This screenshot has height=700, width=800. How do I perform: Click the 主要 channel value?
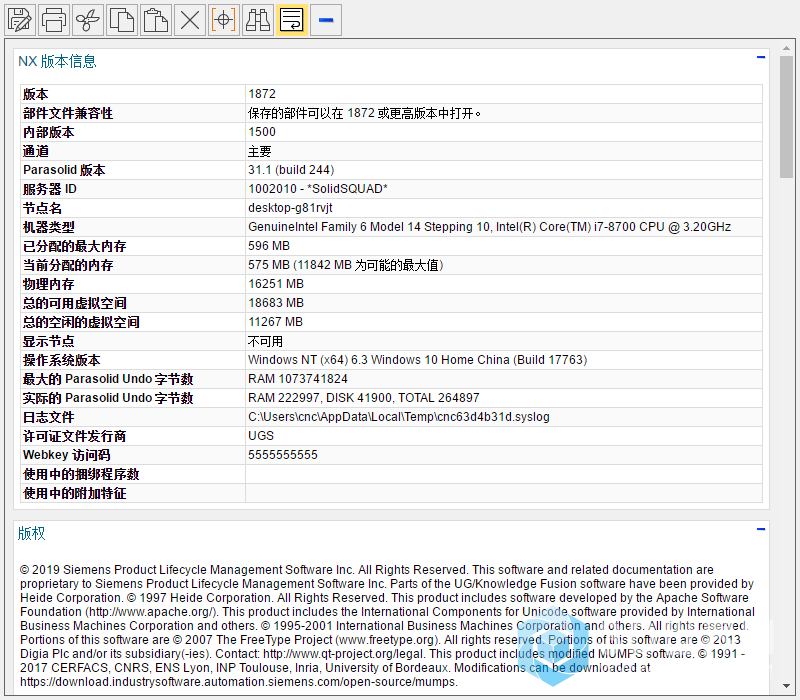260,151
